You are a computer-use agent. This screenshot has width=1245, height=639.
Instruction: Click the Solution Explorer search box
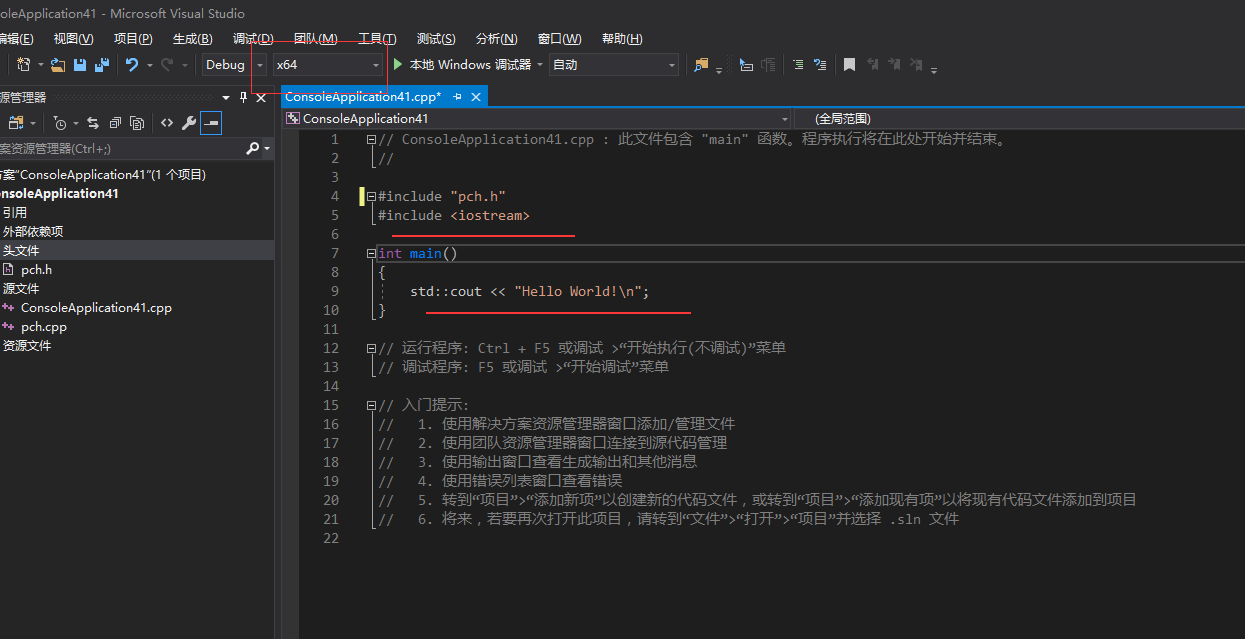120,147
